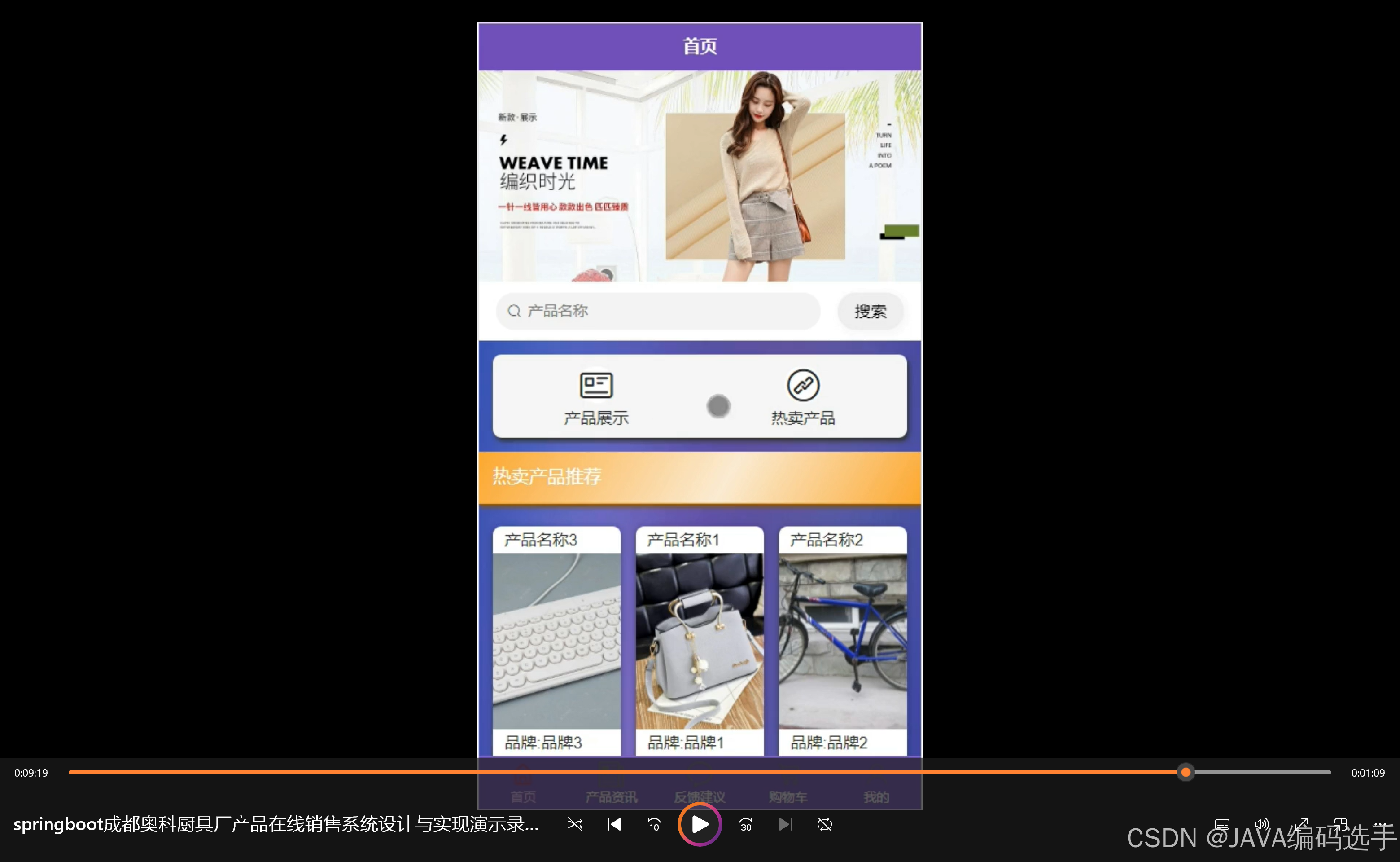This screenshot has width=1400, height=862.
Task: Click the 产品名称2 card title
Action: pyautogui.click(x=827, y=539)
